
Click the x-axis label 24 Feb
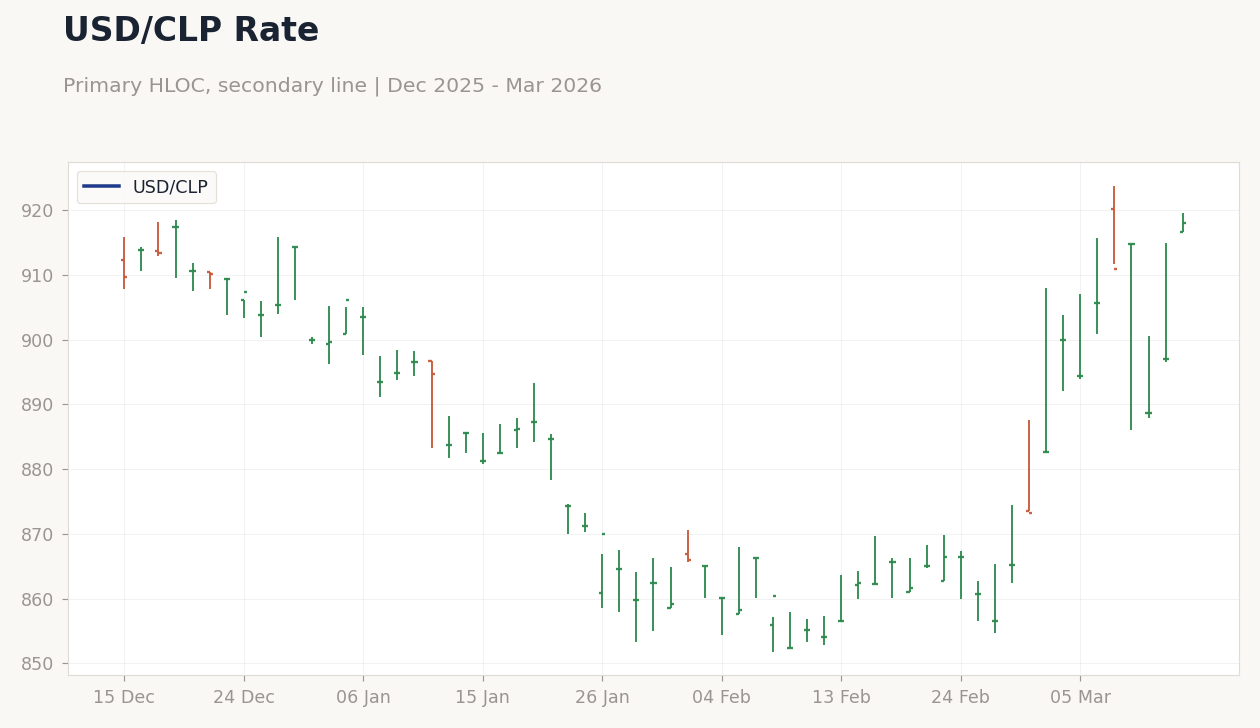[961, 698]
